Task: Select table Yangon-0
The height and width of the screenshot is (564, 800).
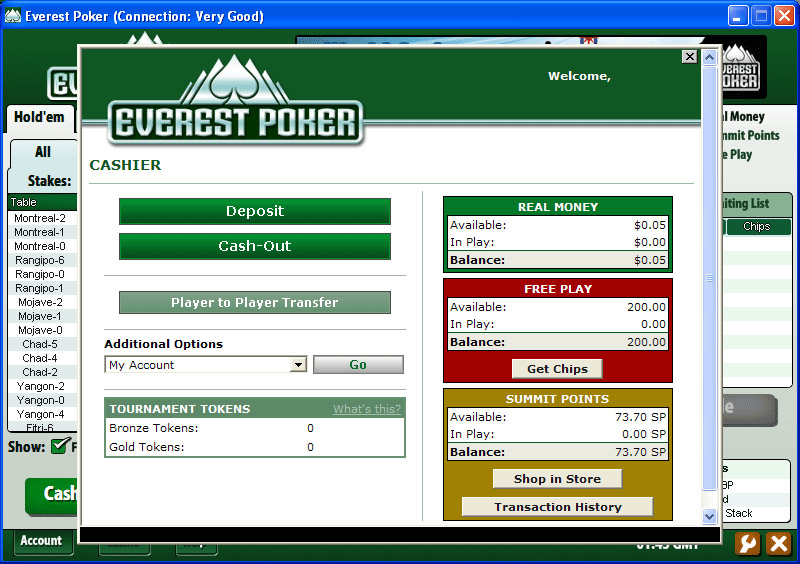Action: tap(40, 400)
